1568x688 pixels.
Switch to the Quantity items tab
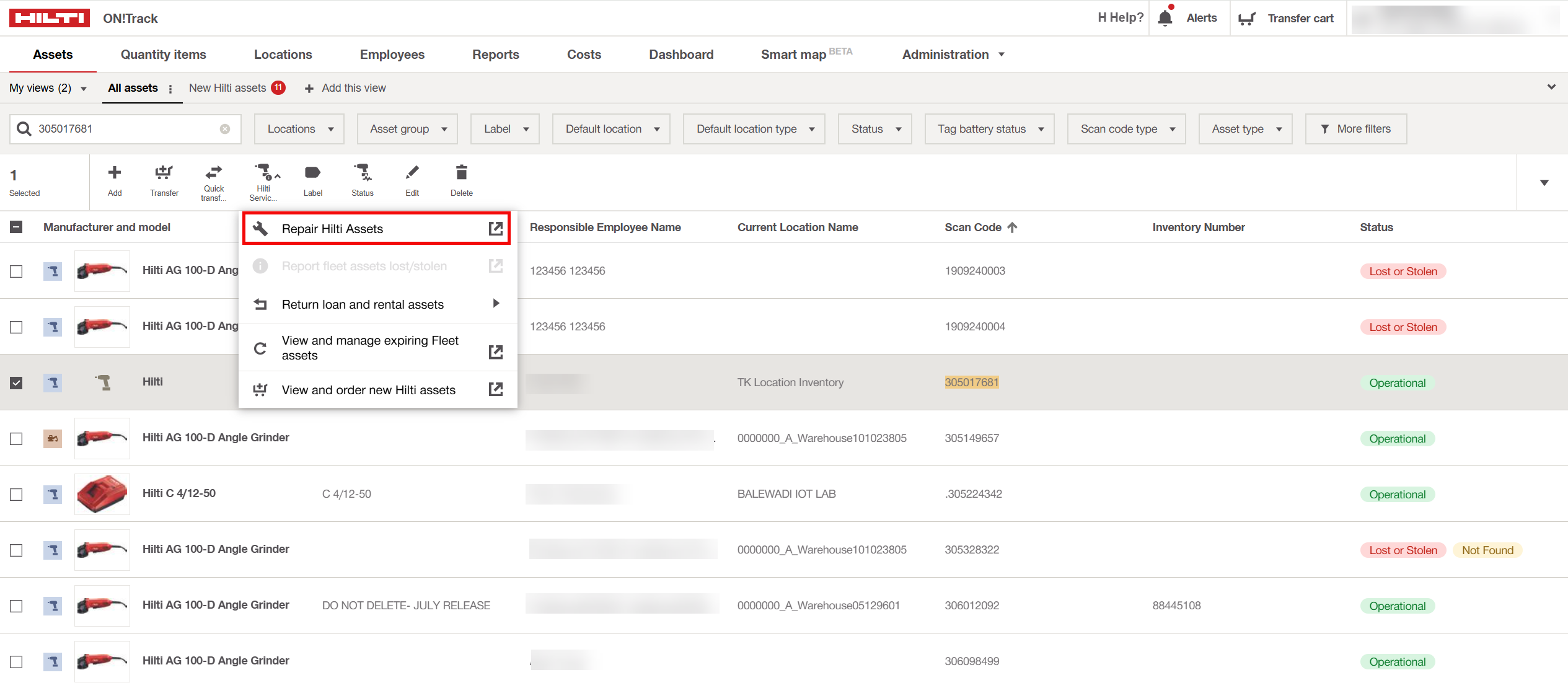[163, 55]
